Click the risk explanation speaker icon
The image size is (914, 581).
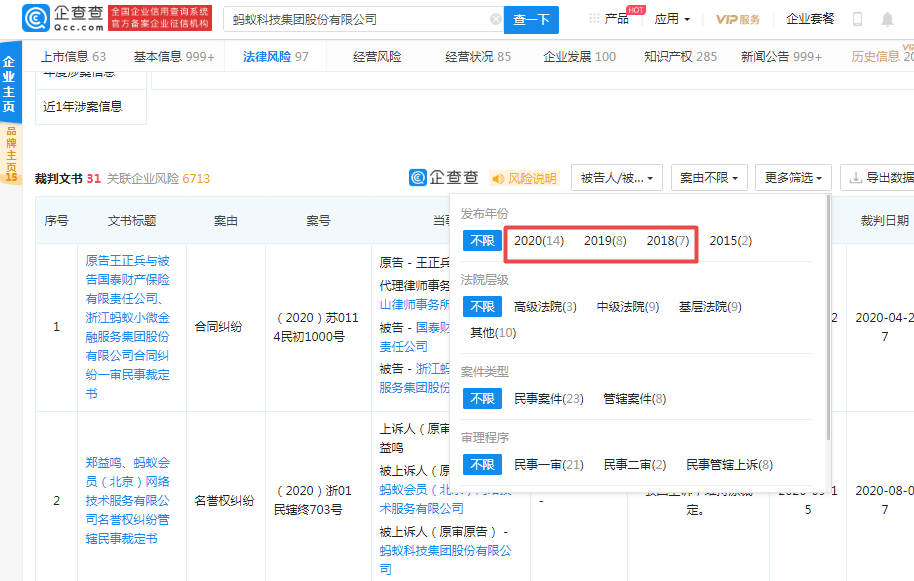tap(498, 178)
